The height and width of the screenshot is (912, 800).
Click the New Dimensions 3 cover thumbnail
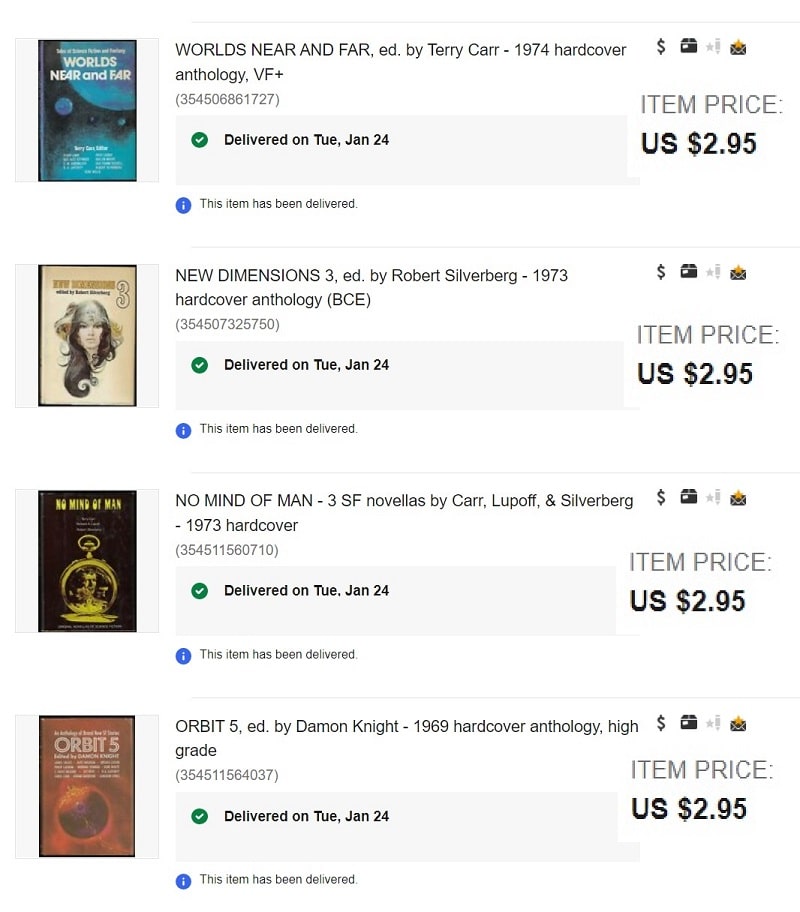(87, 336)
